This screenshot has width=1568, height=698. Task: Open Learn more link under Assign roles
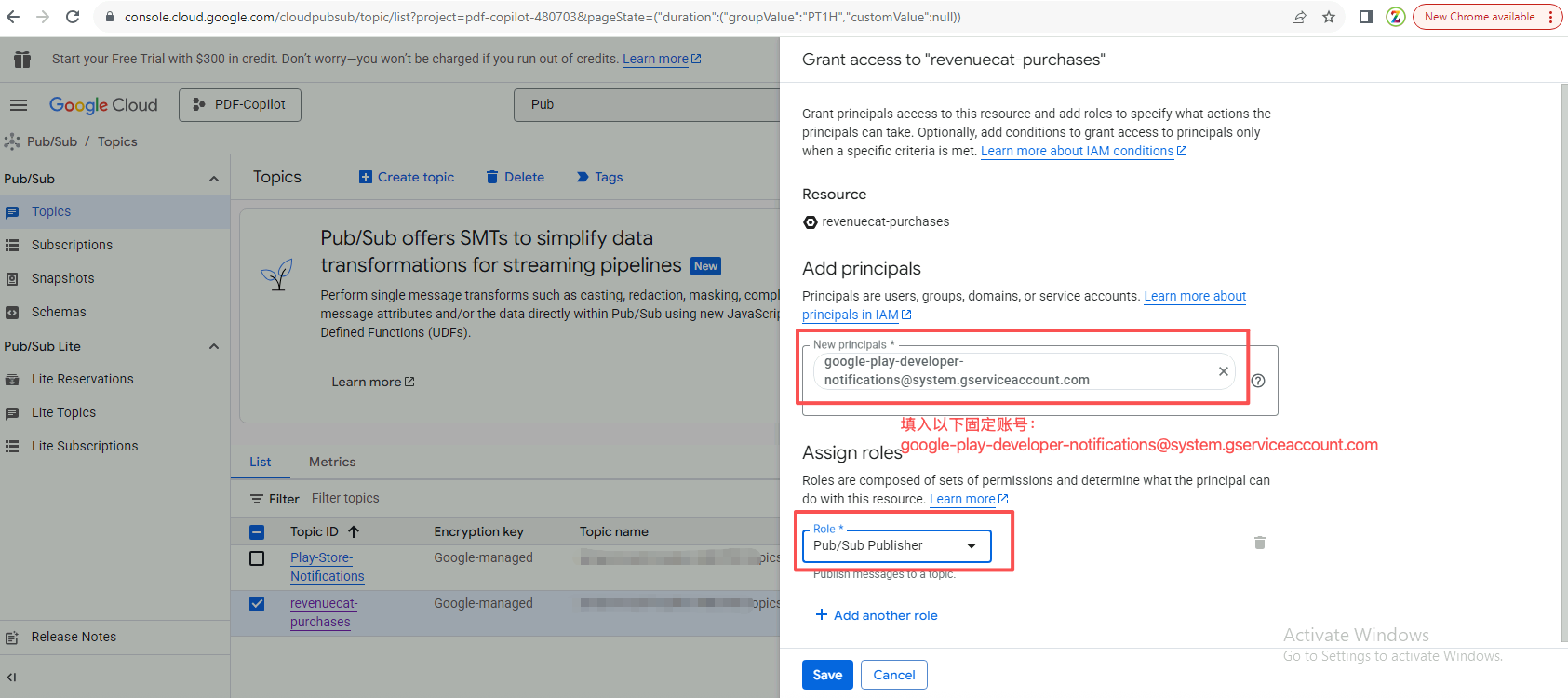point(969,499)
